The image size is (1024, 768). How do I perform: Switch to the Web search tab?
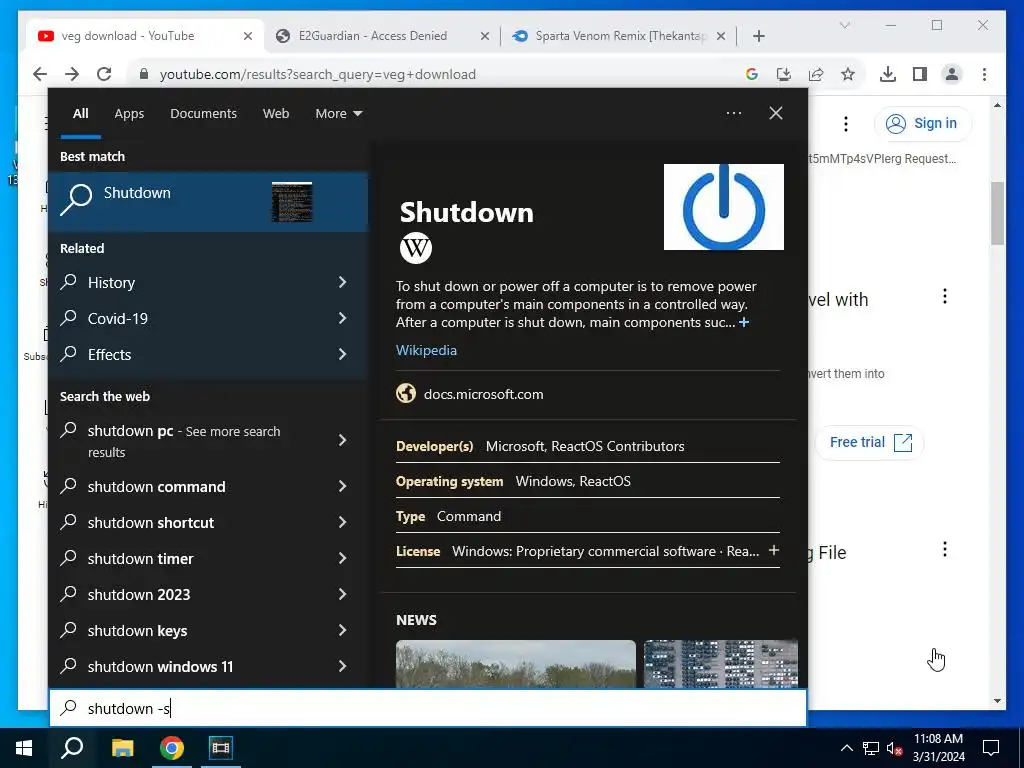pos(276,114)
